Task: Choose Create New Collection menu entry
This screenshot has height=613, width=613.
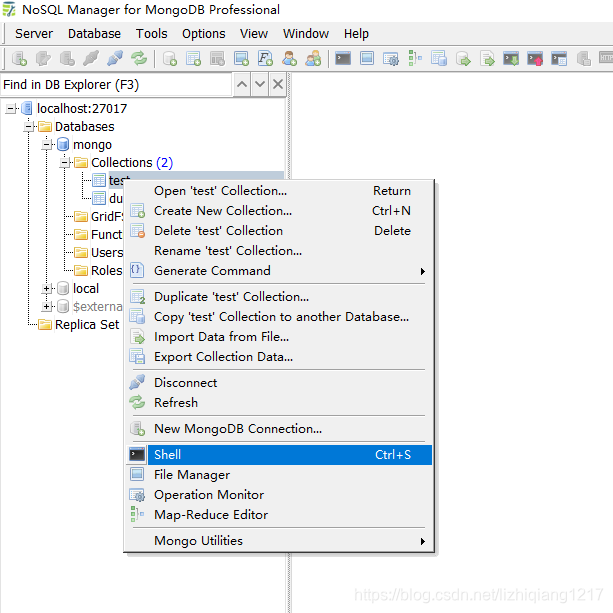Action: click(279, 211)
